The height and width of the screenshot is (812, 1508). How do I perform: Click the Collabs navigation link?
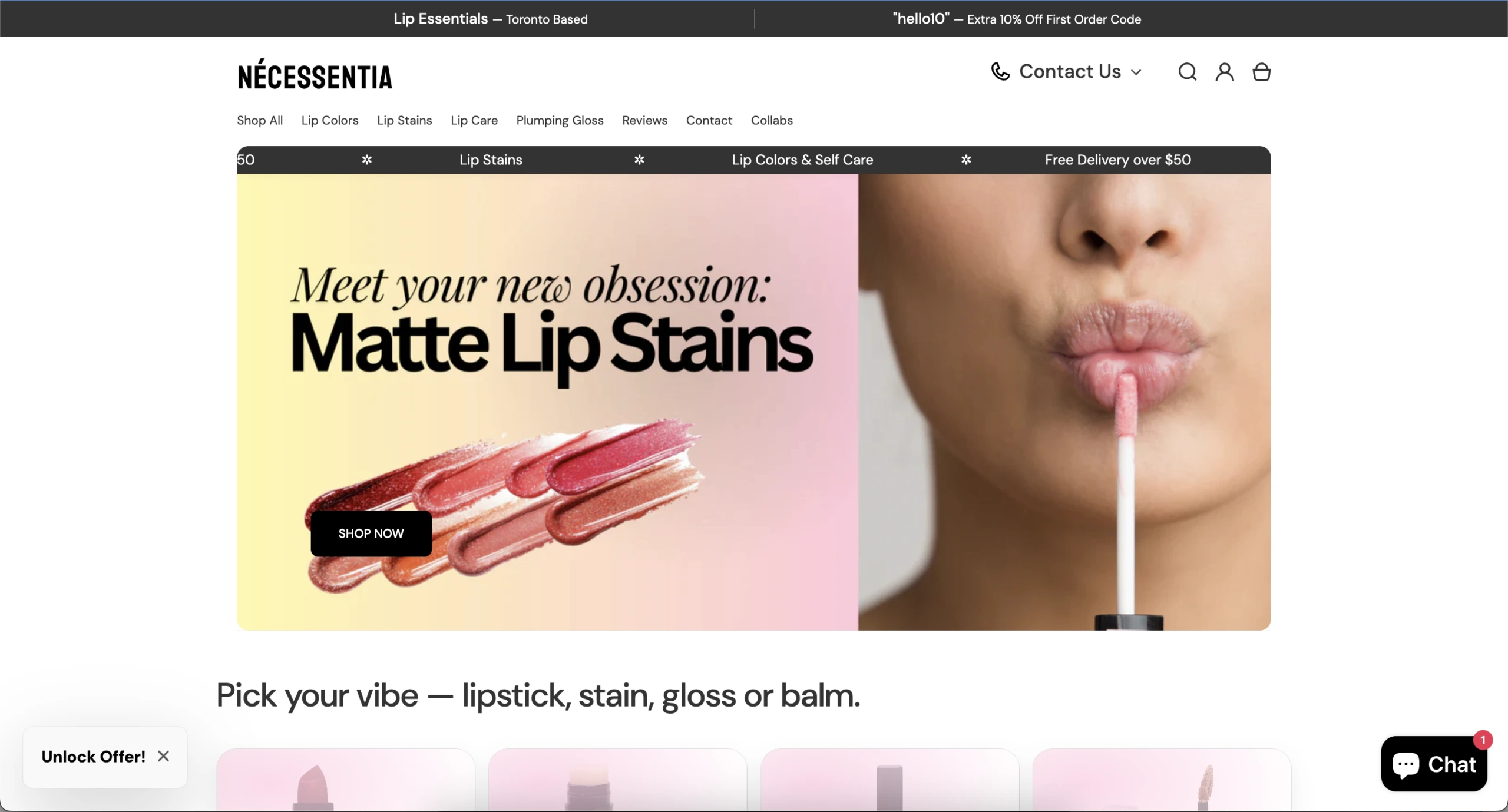coord(772,120)
